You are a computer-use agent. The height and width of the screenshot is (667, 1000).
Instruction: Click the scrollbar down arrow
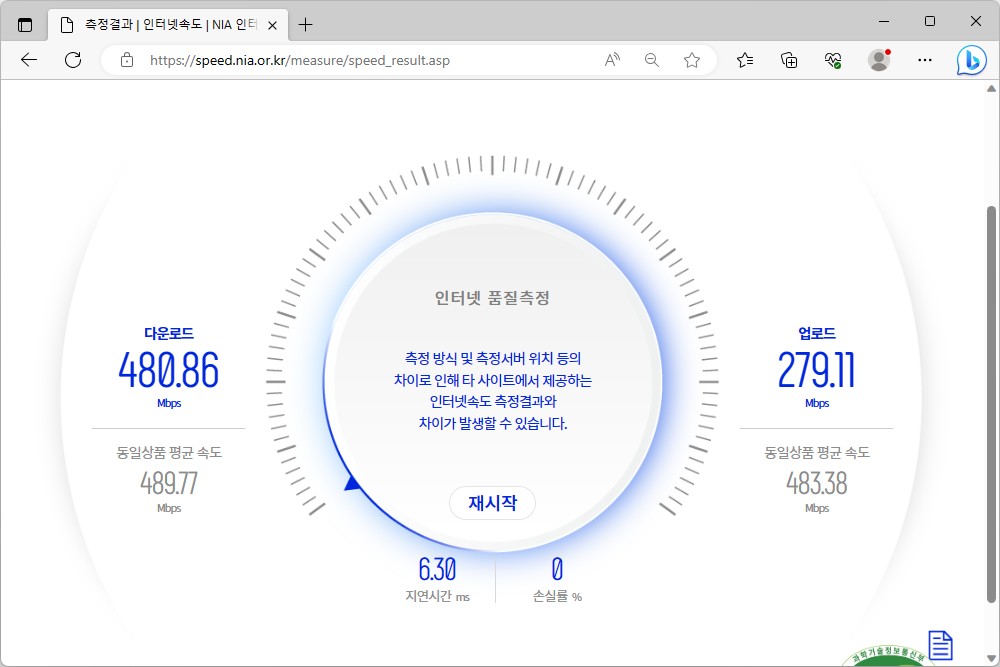coord(991,658)
